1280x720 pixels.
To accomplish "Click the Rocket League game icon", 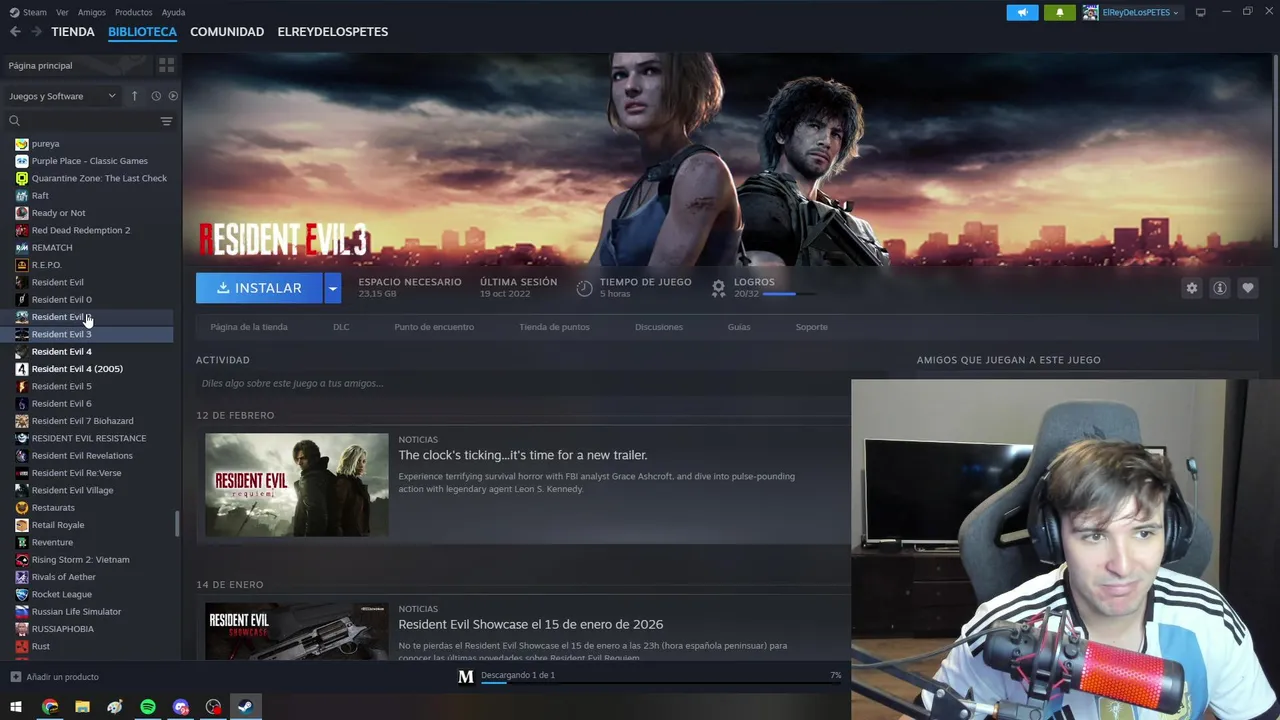I will pyautogui.click(x=22, y=594).
